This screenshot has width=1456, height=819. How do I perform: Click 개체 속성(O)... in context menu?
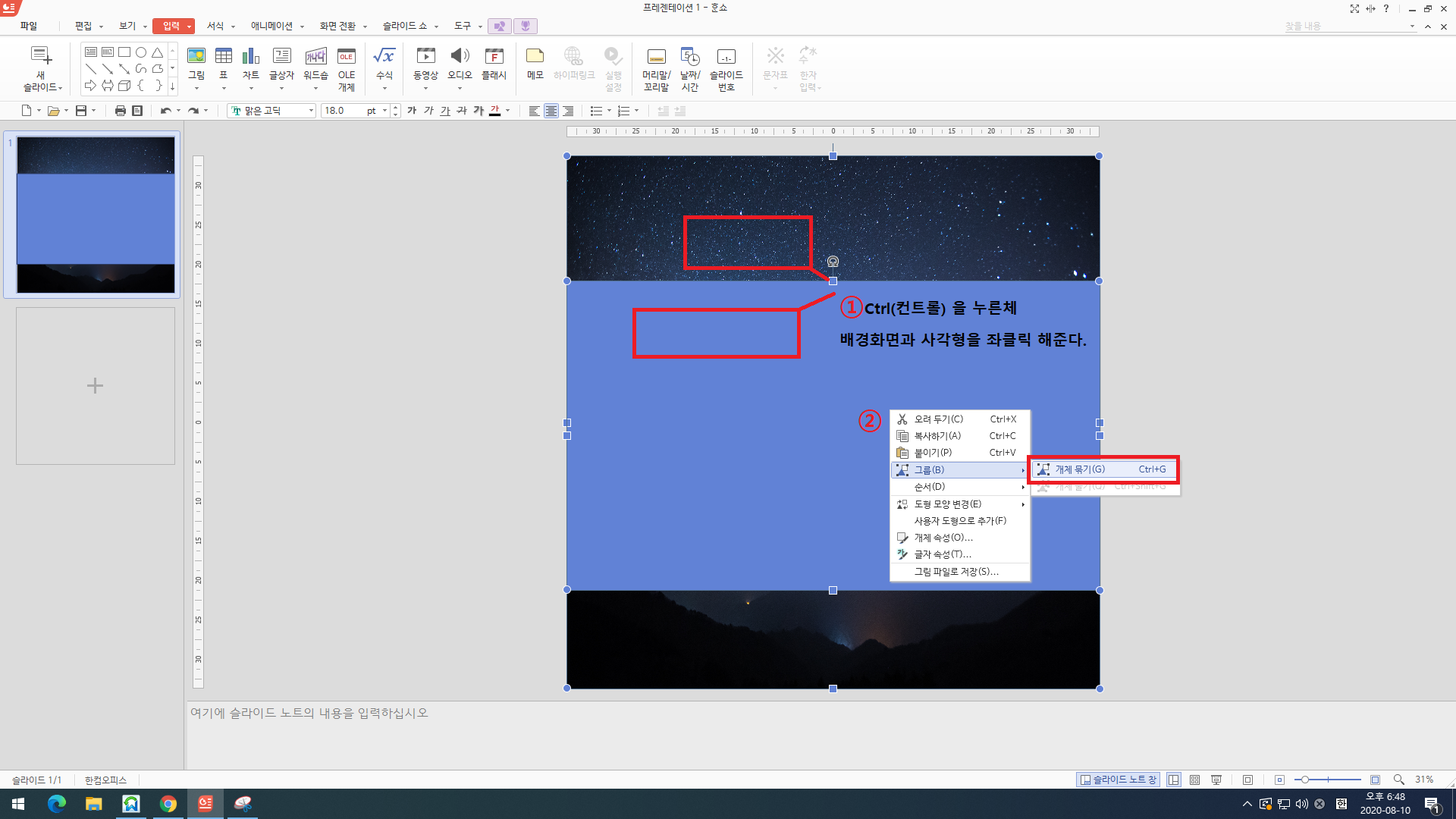[x=943, y=538]
